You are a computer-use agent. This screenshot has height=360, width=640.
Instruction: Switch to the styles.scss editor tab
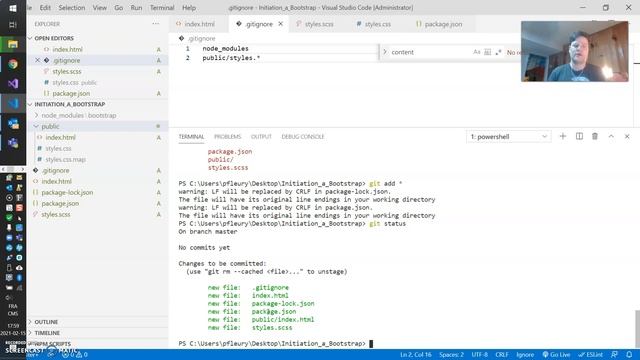point(319,24)
